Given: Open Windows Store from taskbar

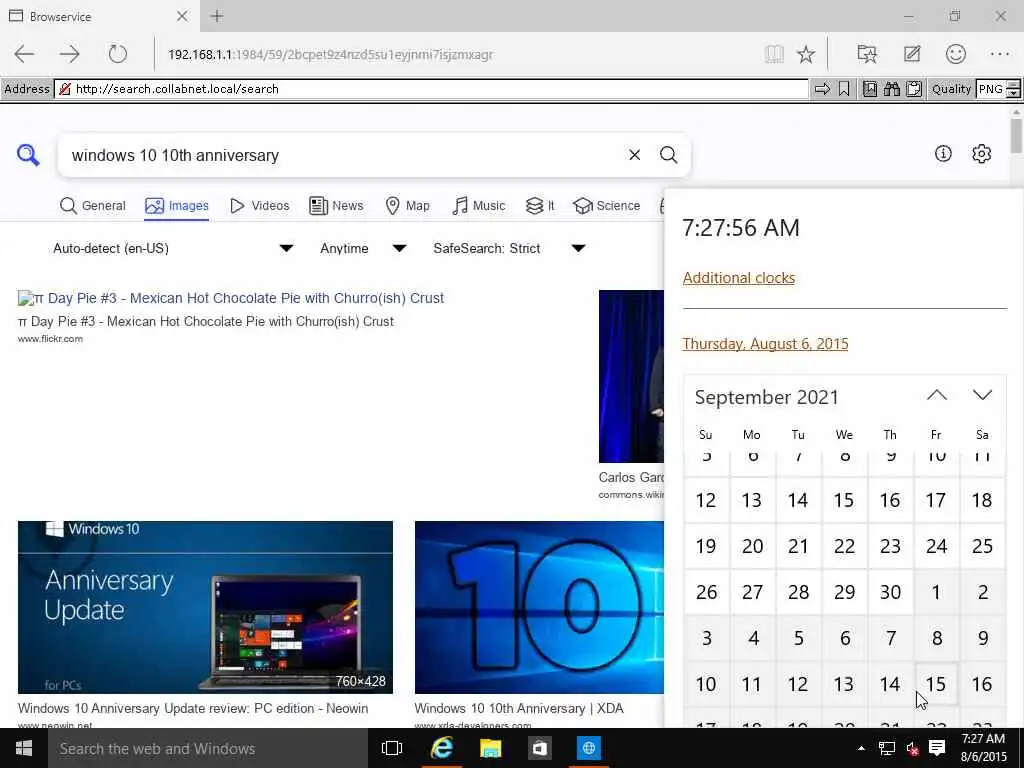Looking at the screenshot, I should (x=539, y=748).
